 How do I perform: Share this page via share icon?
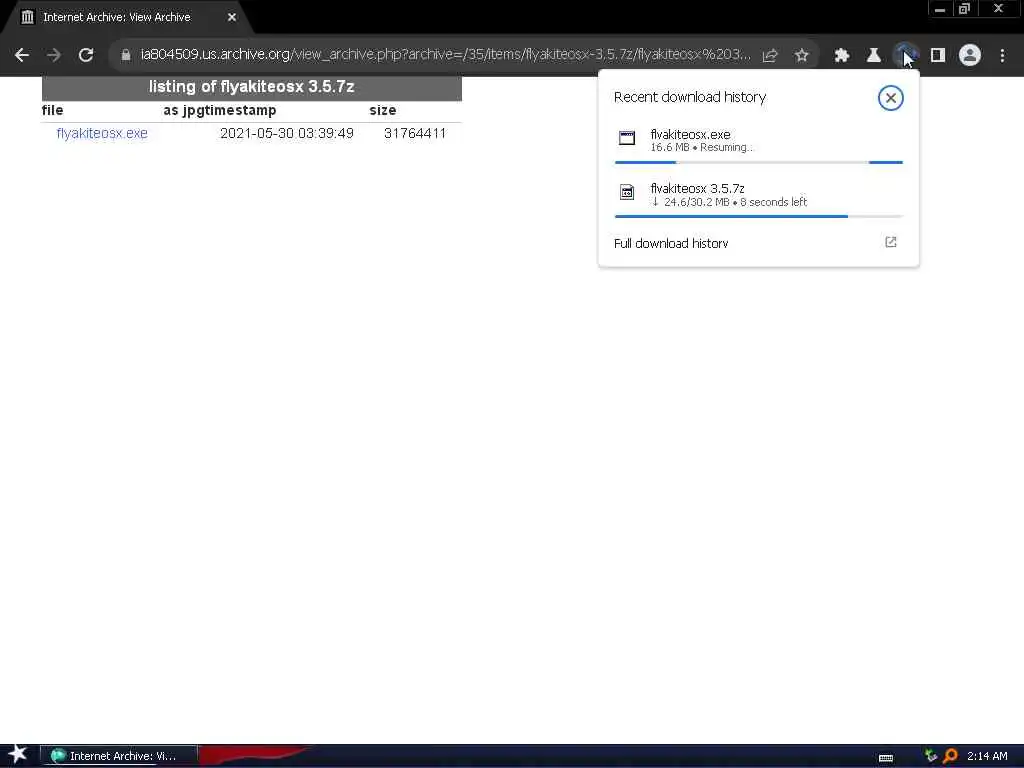[x=770, y=56]
